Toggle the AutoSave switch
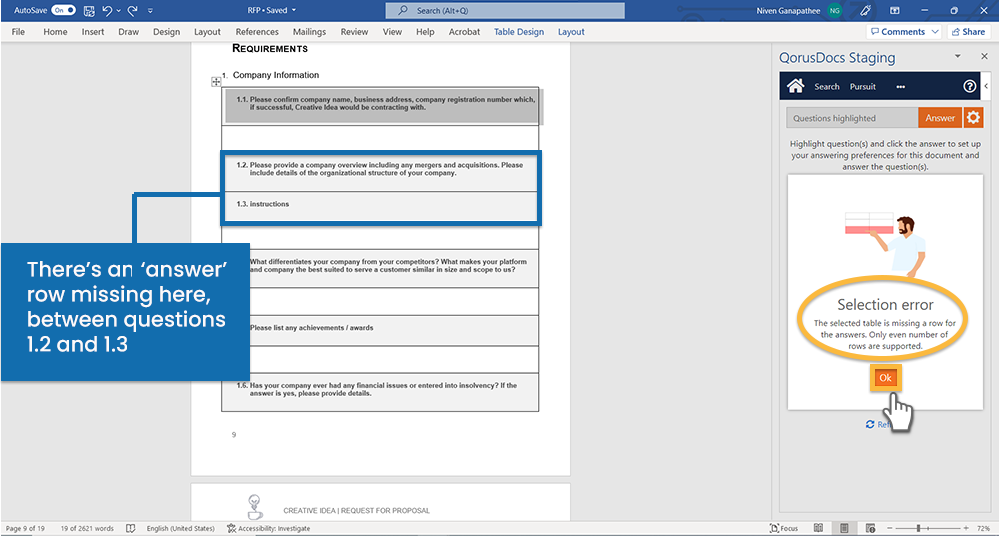 [x=63, y=10]
